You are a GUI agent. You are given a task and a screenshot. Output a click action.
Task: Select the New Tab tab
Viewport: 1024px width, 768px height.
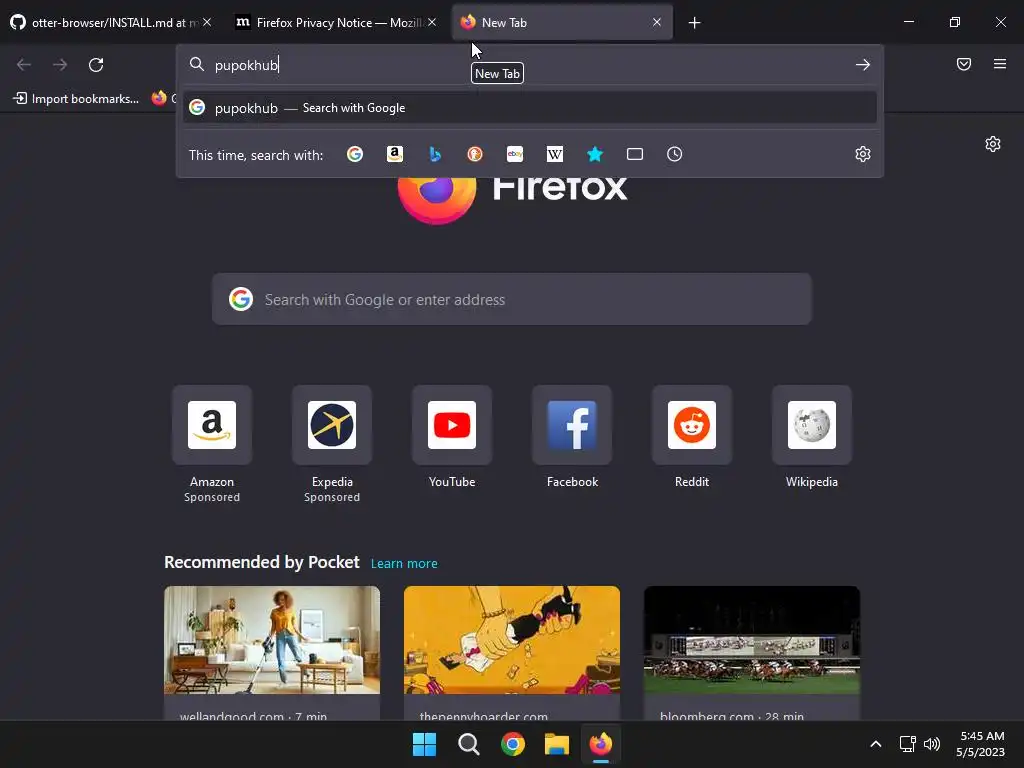click(x=562, y=22)
